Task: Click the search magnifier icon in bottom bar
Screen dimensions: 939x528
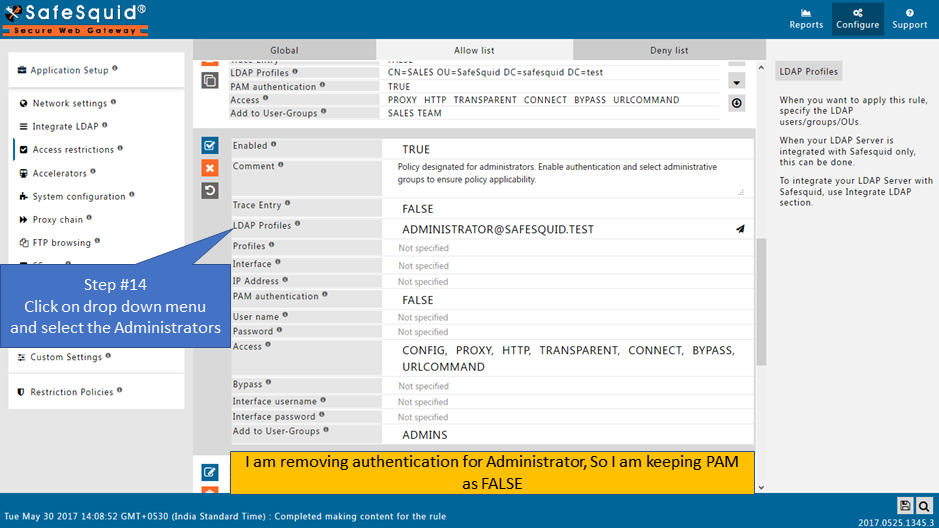Action: point(924,506)
